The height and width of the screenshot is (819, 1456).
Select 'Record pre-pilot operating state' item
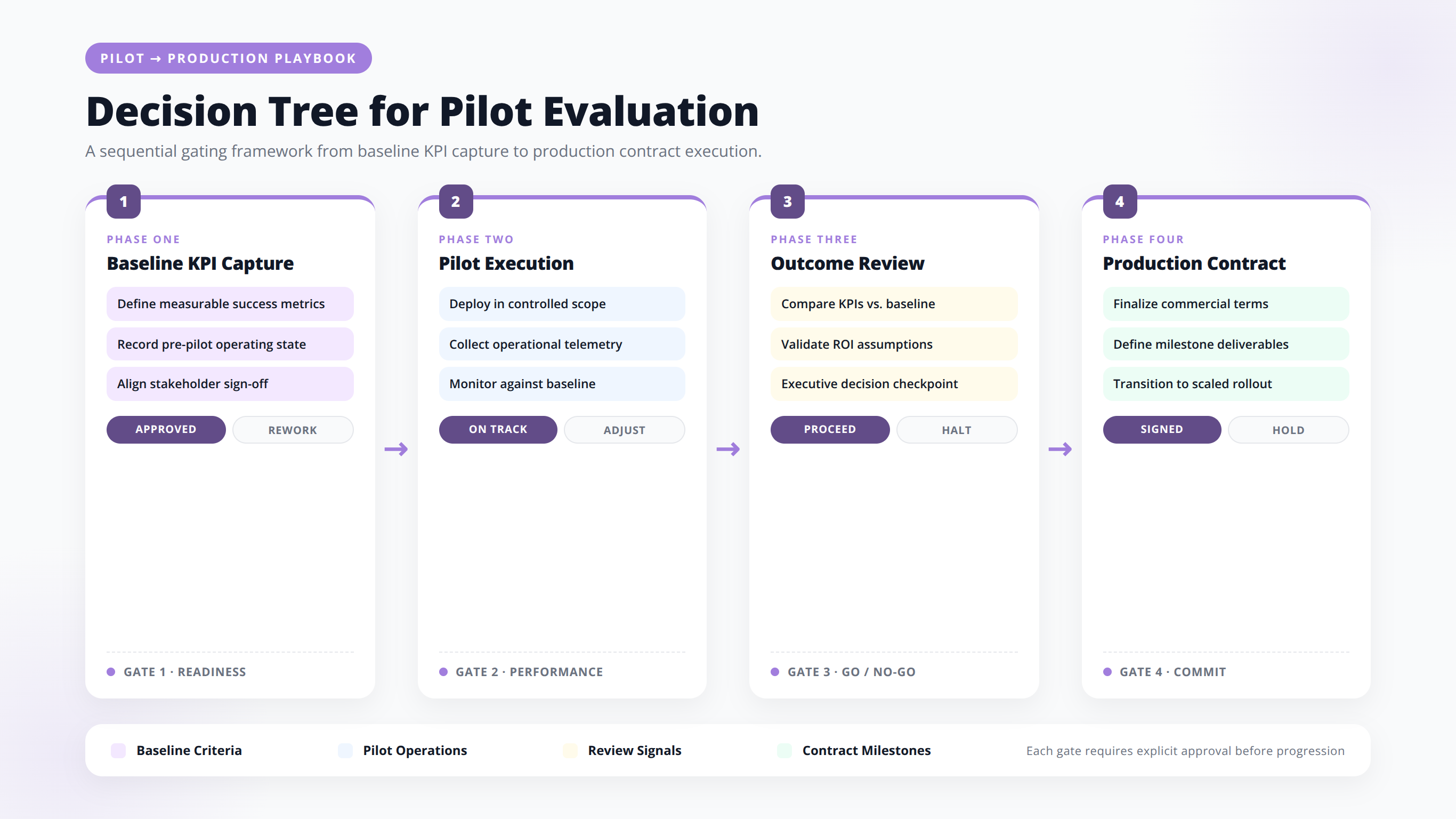coord(230,344)
